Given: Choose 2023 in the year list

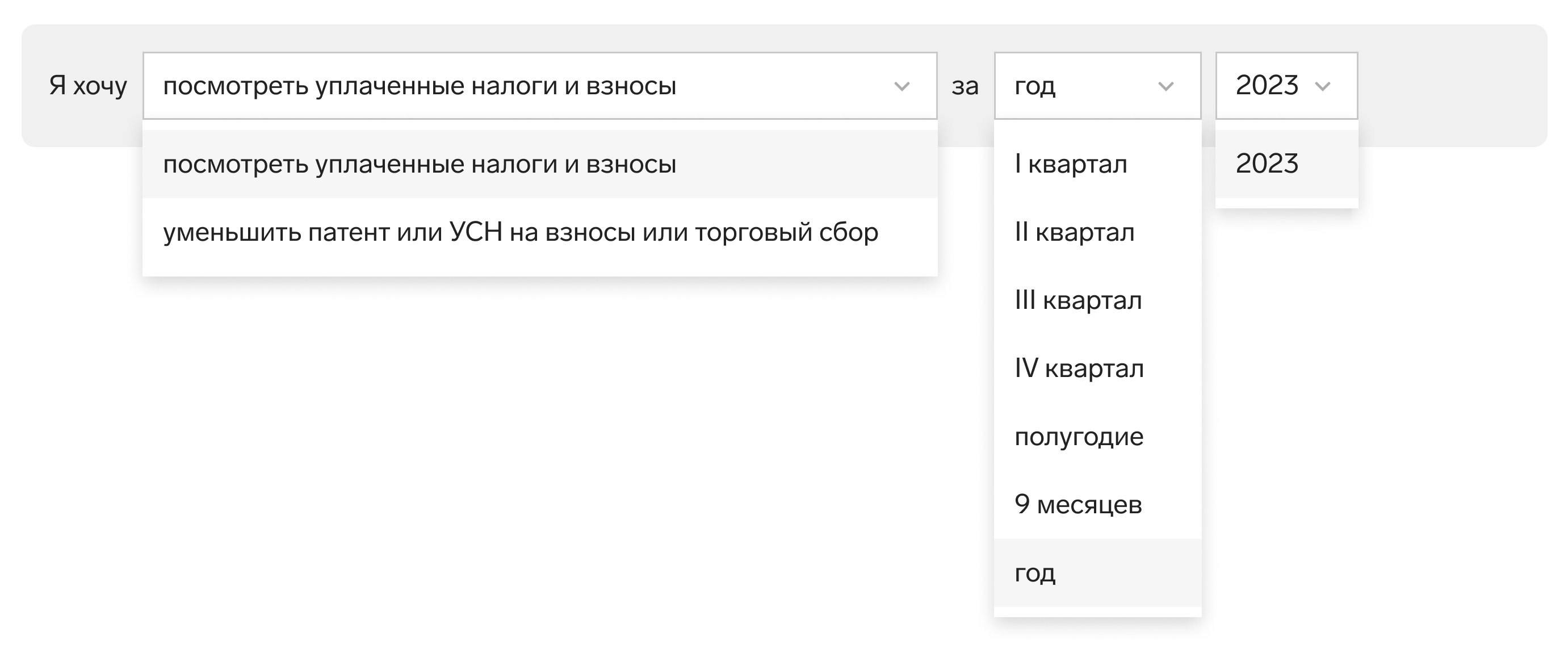Looking at the screenshot, I should 1287,164.
